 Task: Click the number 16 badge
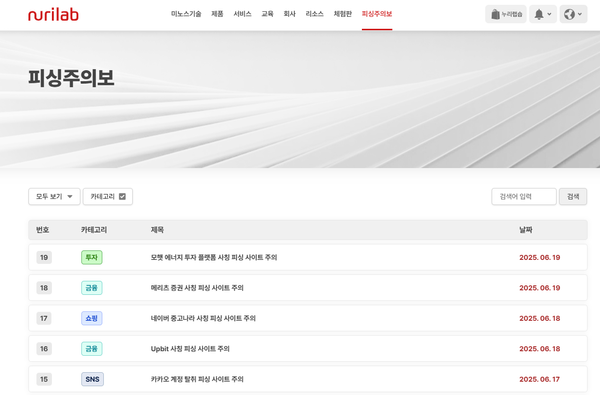point(44,349)
